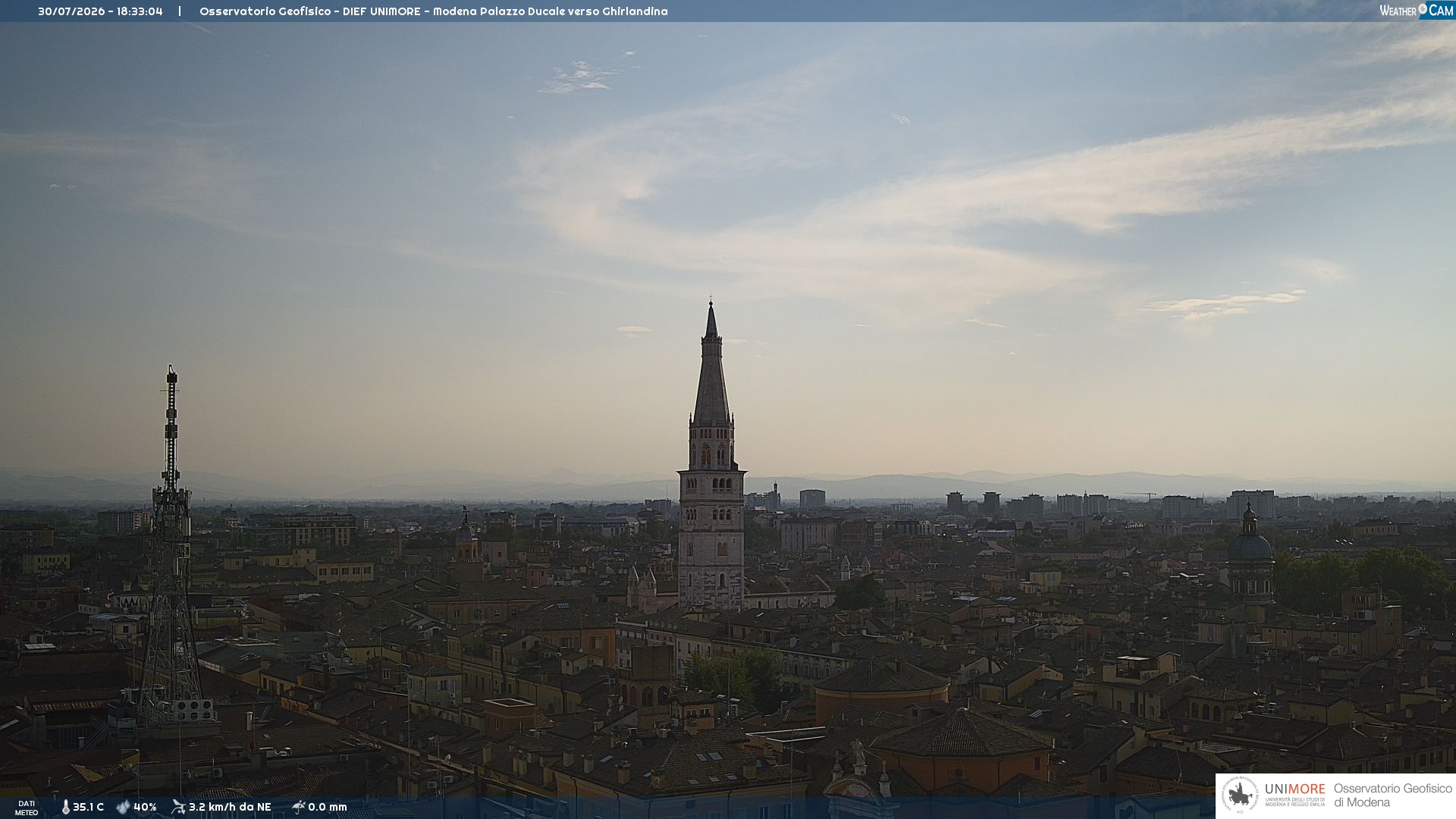Image resolution: width=1456 pixels, height=819 pixels.
Task: Click the humidity droplet icon
Action: 123,807
